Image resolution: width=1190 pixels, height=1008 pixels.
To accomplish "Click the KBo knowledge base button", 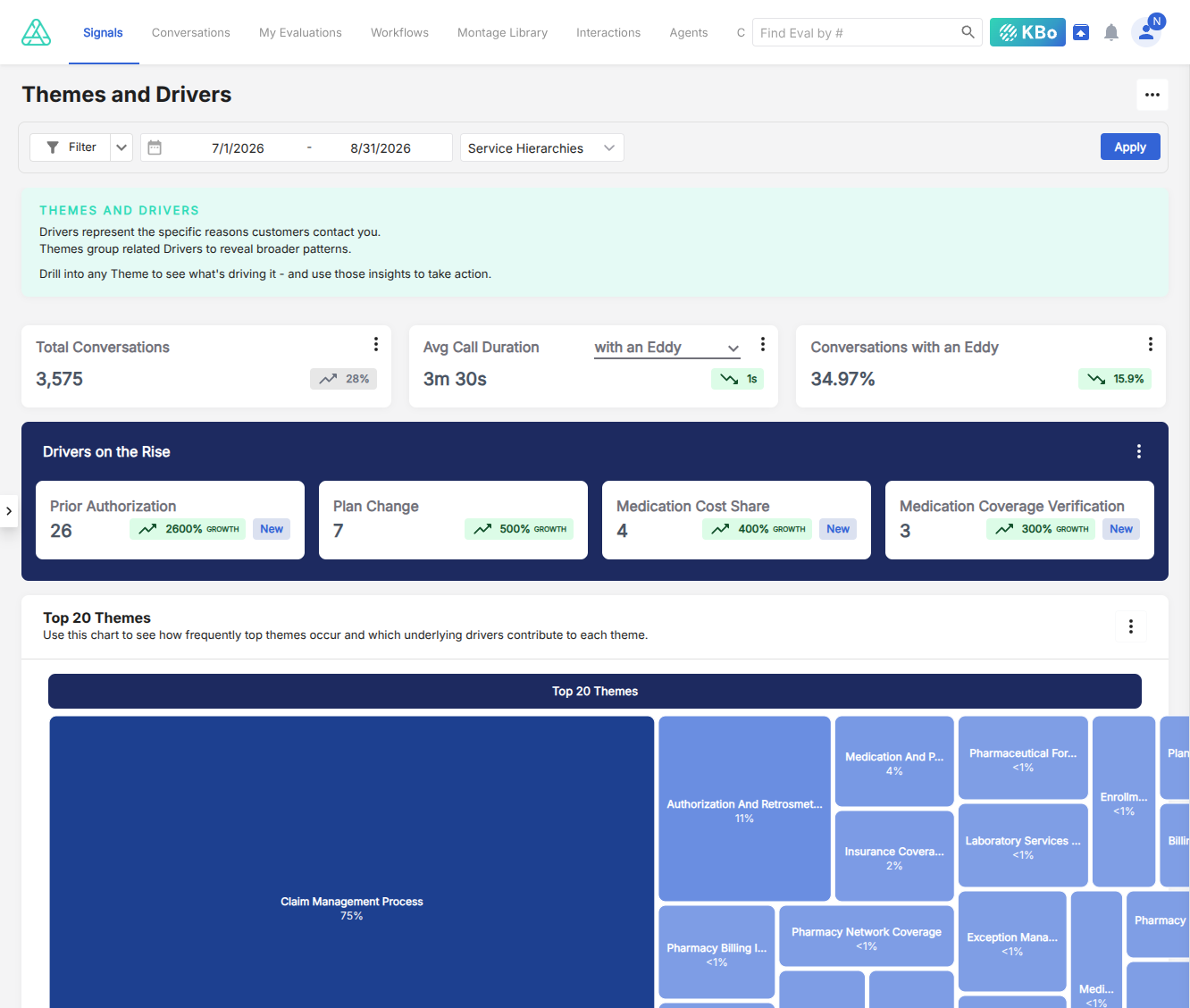I will pos(1027,32).
